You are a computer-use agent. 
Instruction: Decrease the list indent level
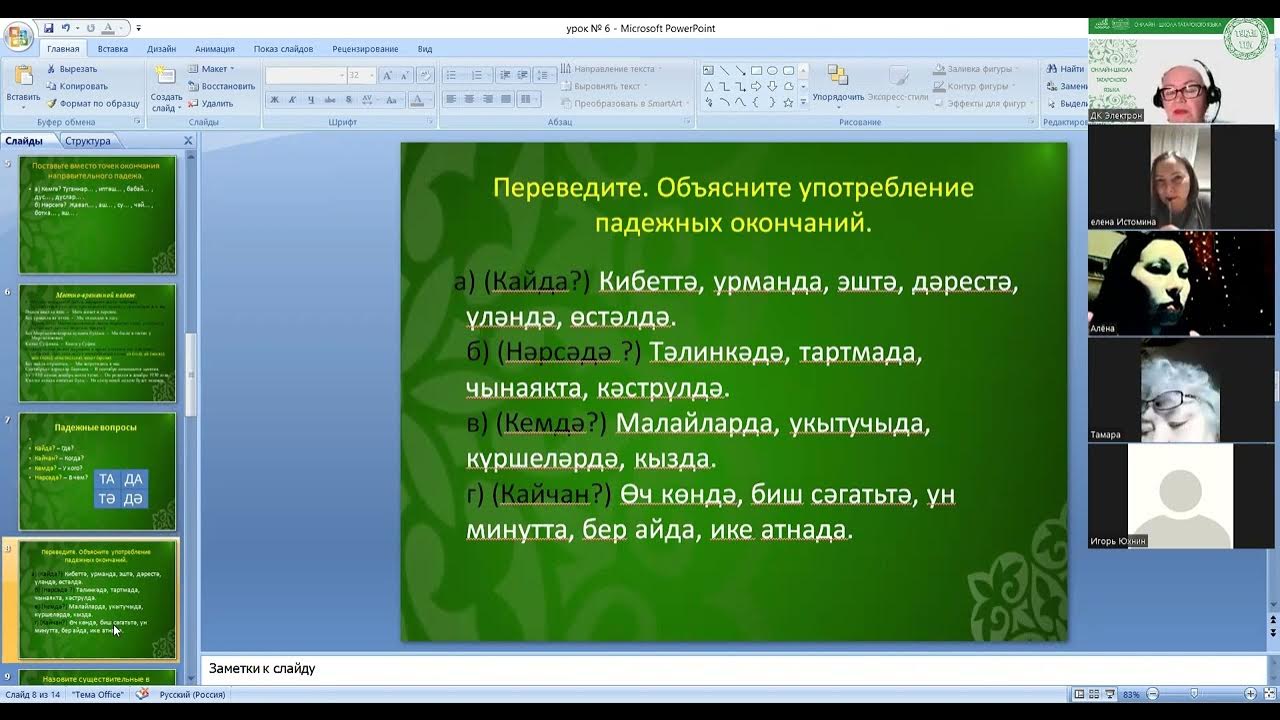505,75
